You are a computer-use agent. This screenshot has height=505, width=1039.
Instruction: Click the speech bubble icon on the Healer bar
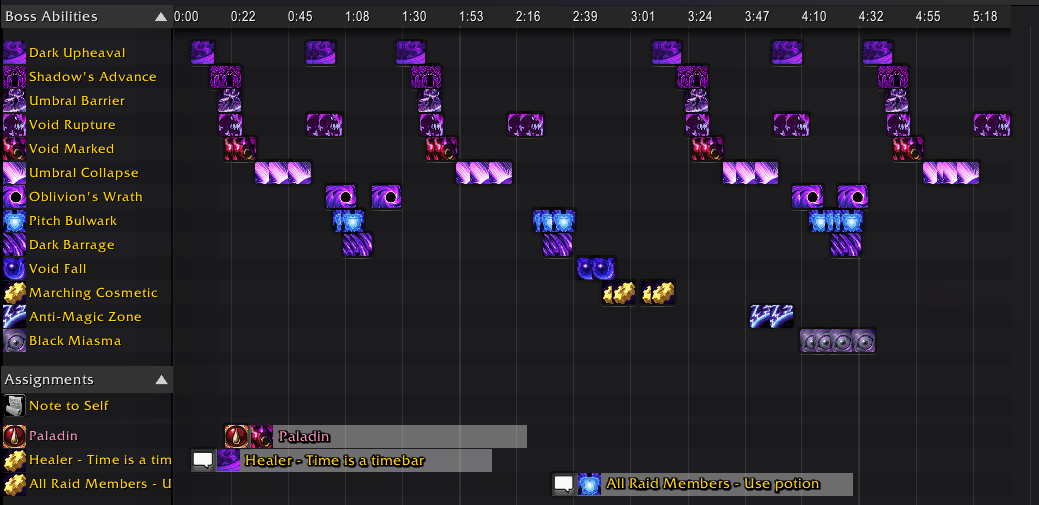[x=203, y=460]
